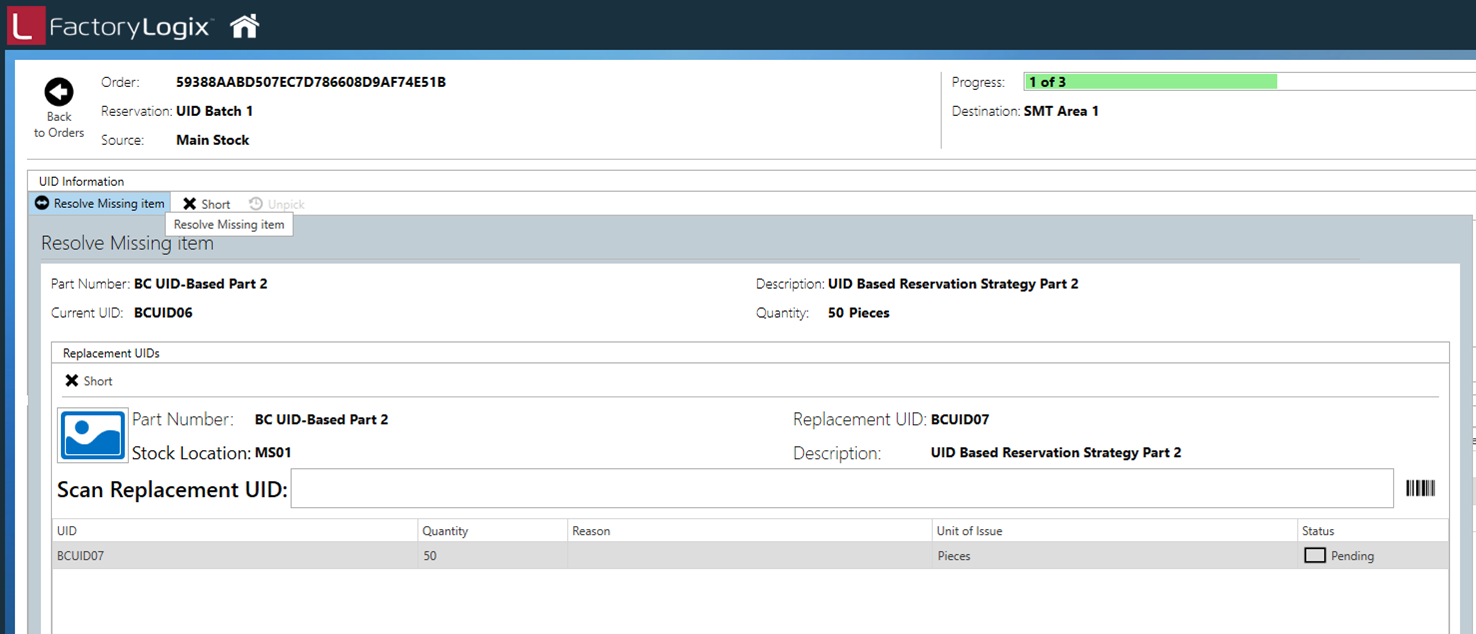The image size is (1476, 634).
Task: Click the Home icon in header
Action: 244,26
